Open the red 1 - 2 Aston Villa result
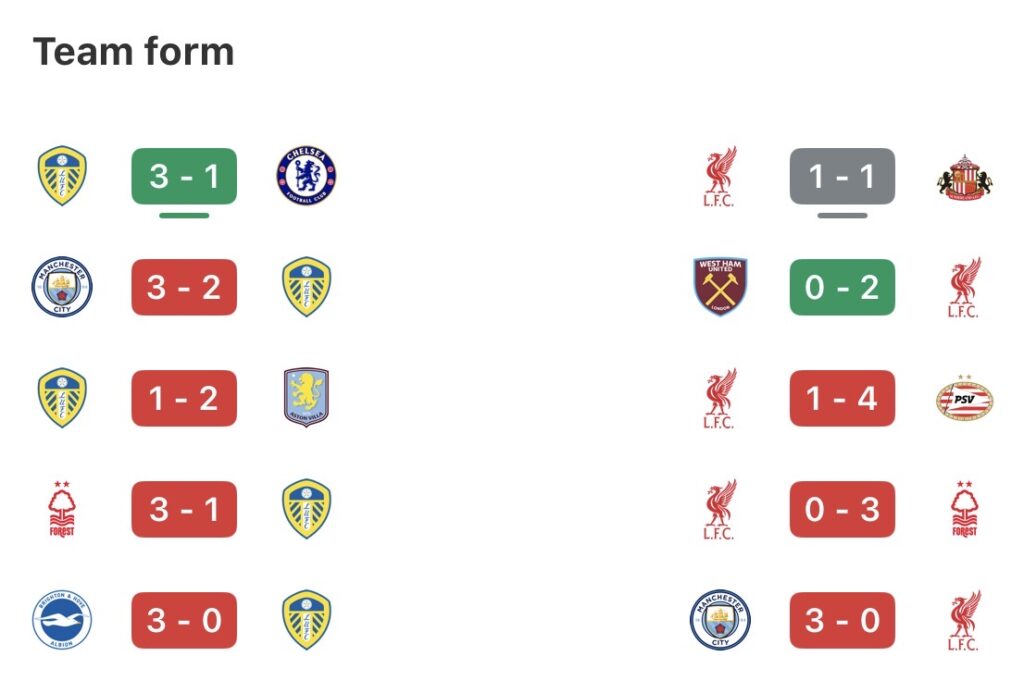Image resolution: width=1024 pixels, height=681 pixels. 184,398
